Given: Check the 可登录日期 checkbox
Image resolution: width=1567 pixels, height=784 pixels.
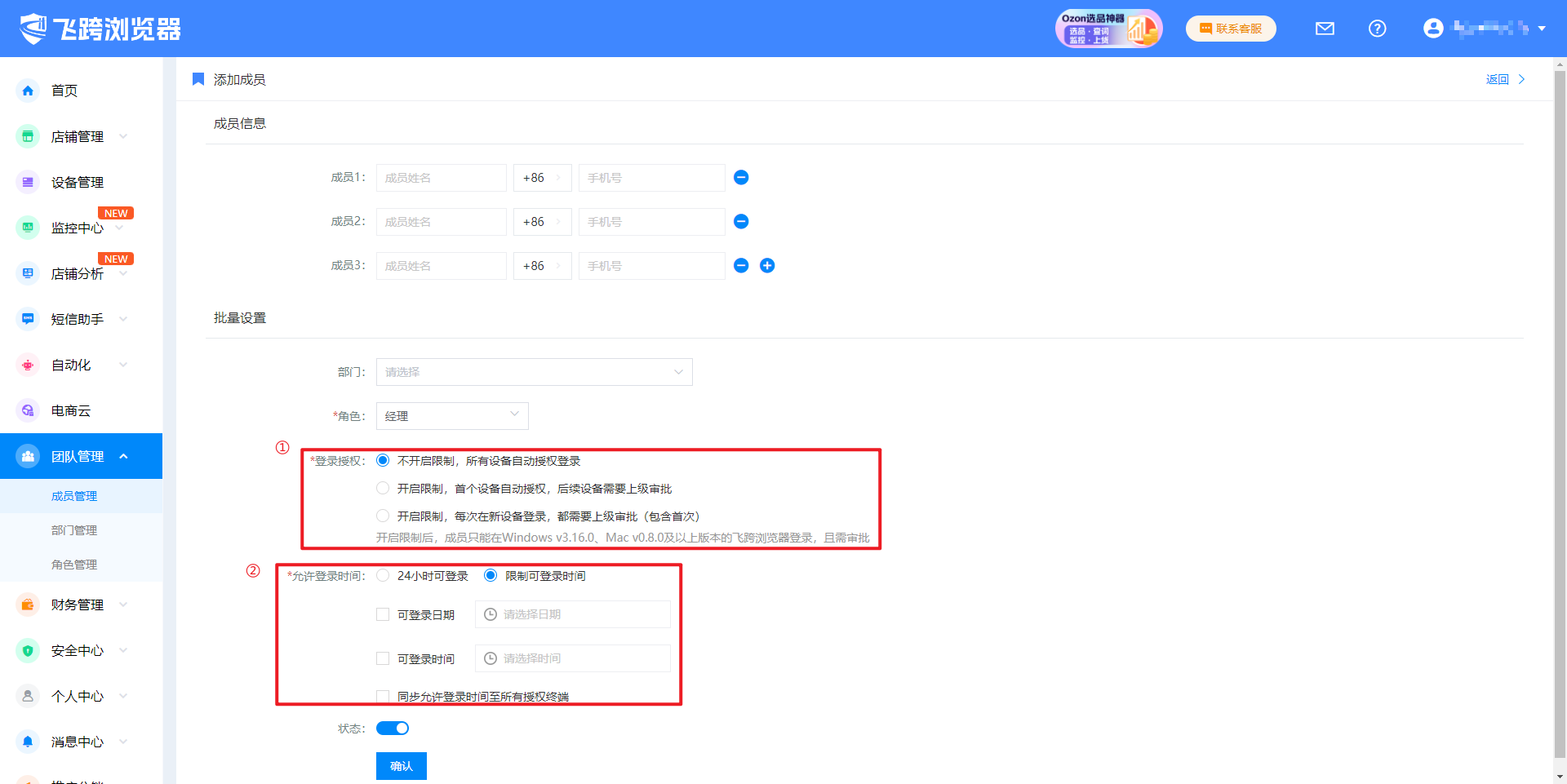Looking at the screenshot, I should point(383,615).
